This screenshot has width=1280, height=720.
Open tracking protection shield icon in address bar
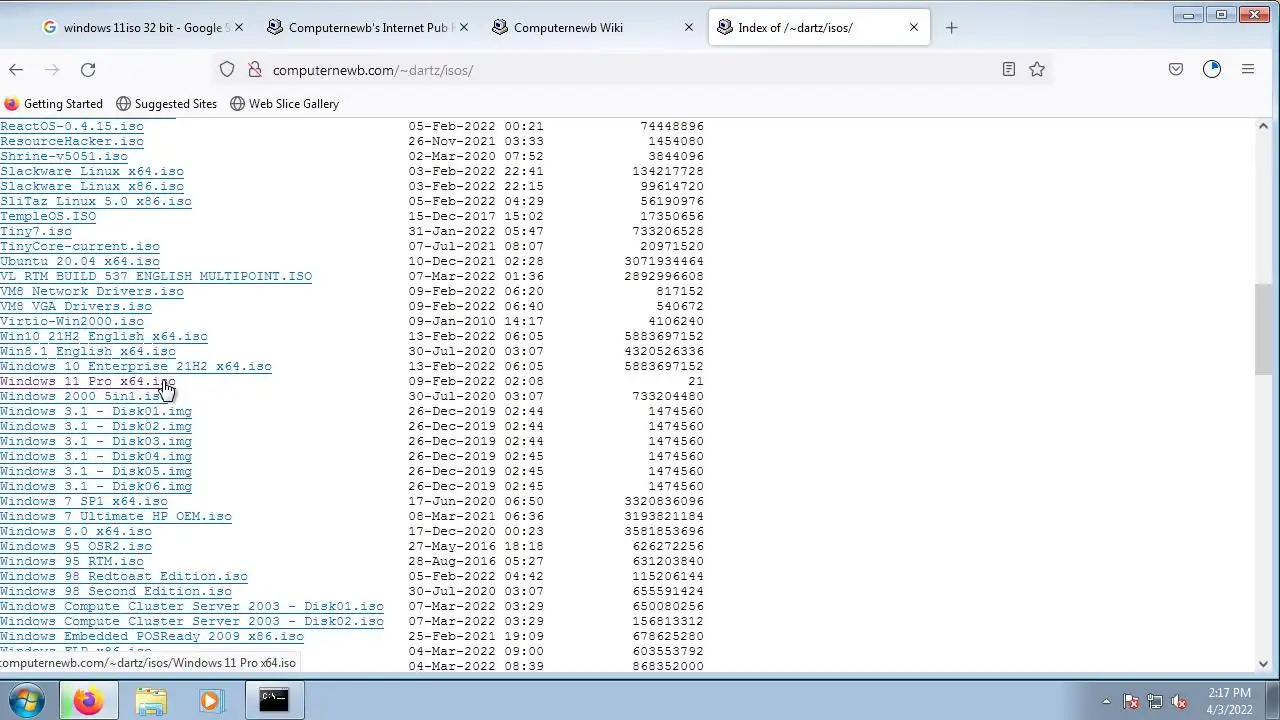227,69
